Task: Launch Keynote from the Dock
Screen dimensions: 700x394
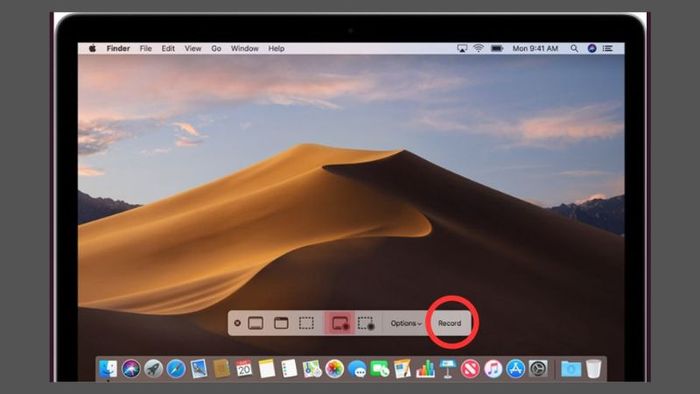Action: [x=447, y=369]
